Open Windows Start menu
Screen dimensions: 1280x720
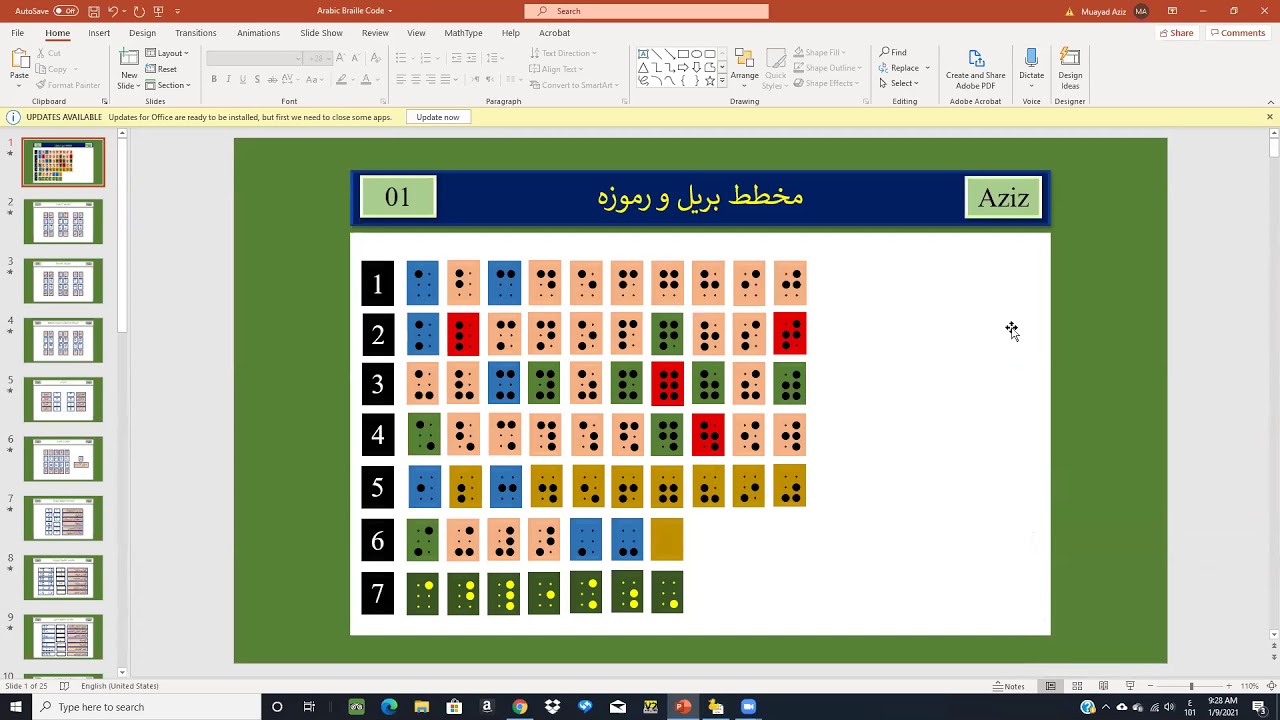click(x=16, y=707)
